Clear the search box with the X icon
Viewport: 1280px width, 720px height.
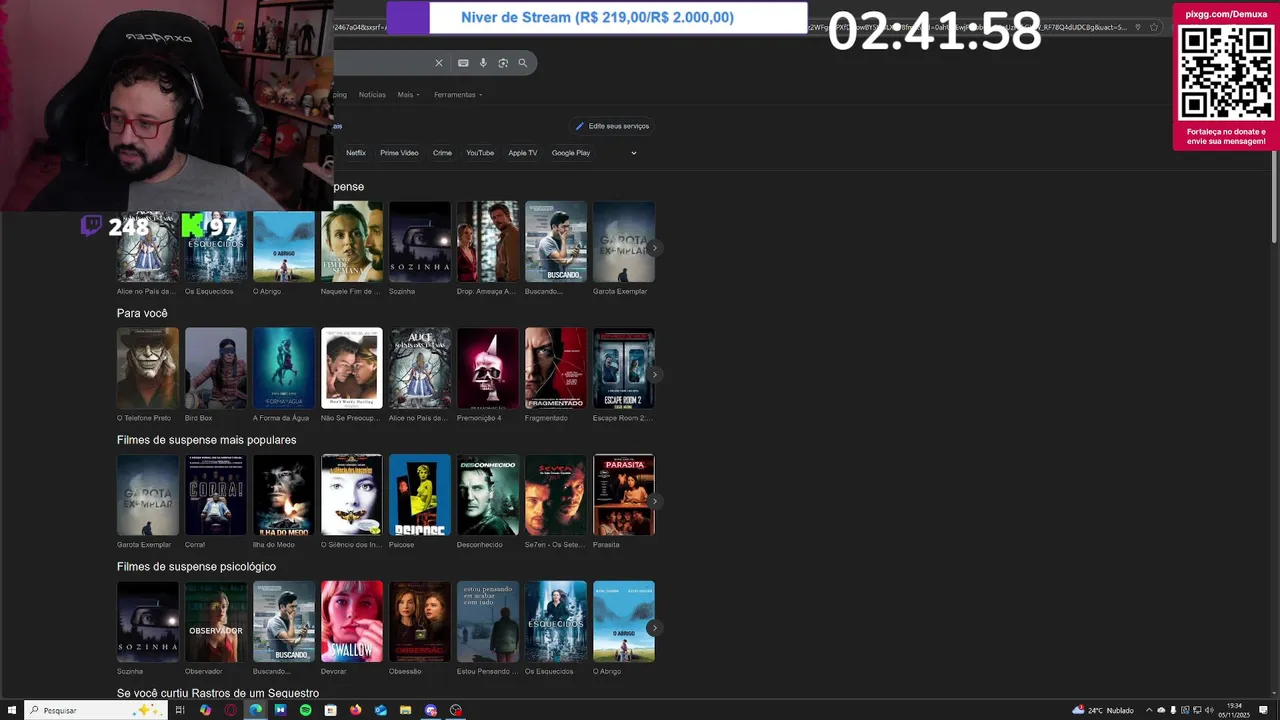438,63
